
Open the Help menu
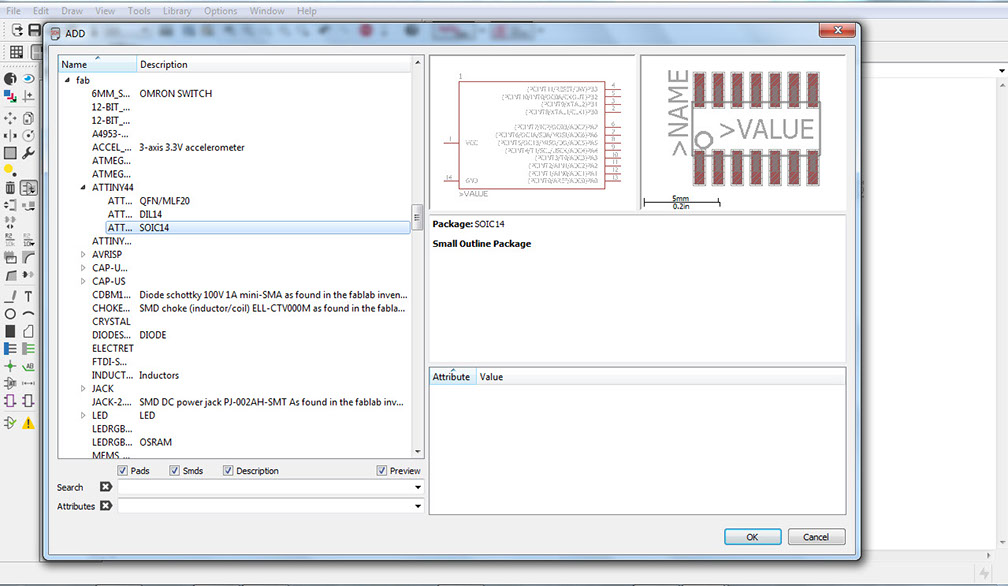coord(307,11)
